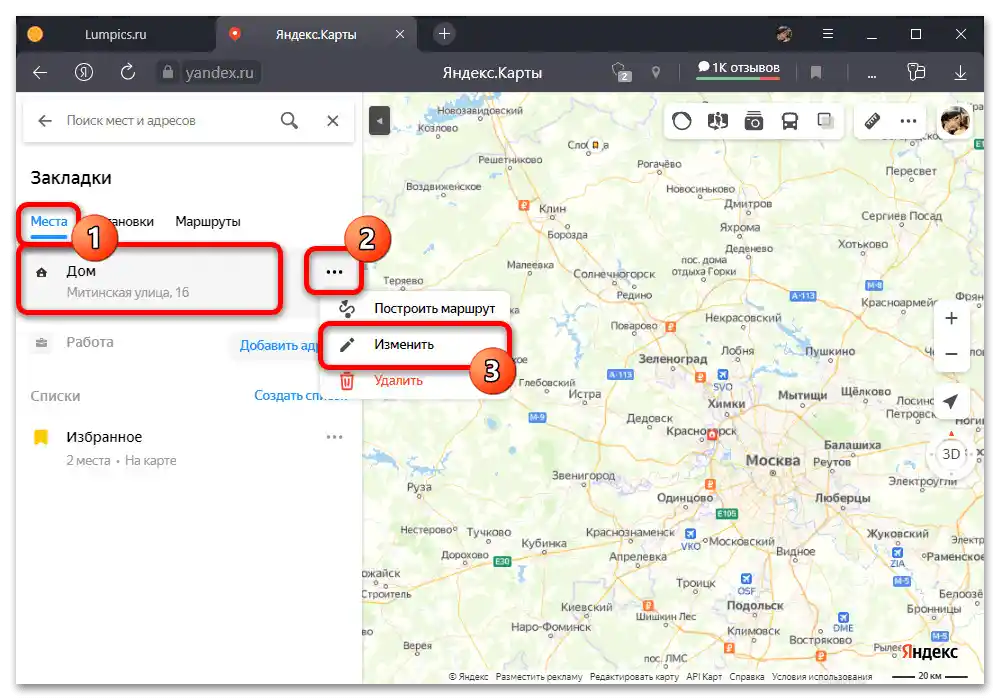Open the 1K отзывов reviews badge
Screen dimensions: 1000x700
(x=738, y=68)
